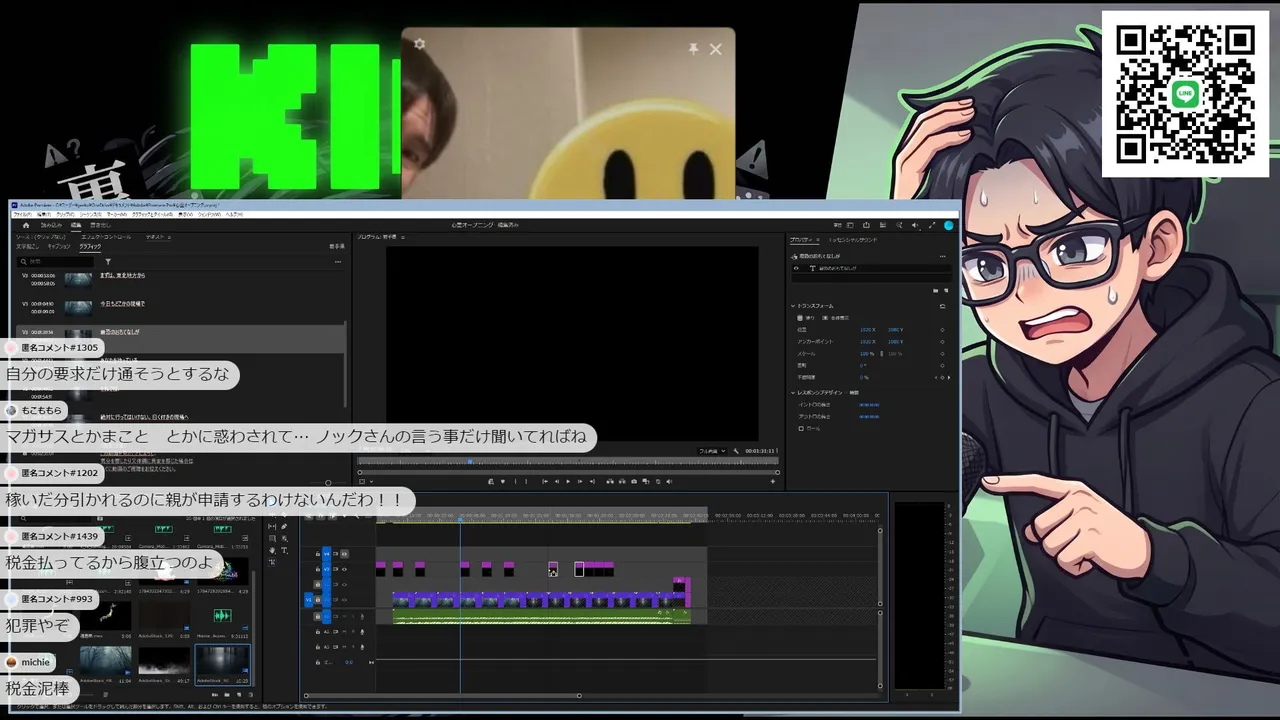Image resolution: width=1280 pixels, height=720 pixels.
Task: Click the filter icon in Graphics tab
Action: click(108, 262)
